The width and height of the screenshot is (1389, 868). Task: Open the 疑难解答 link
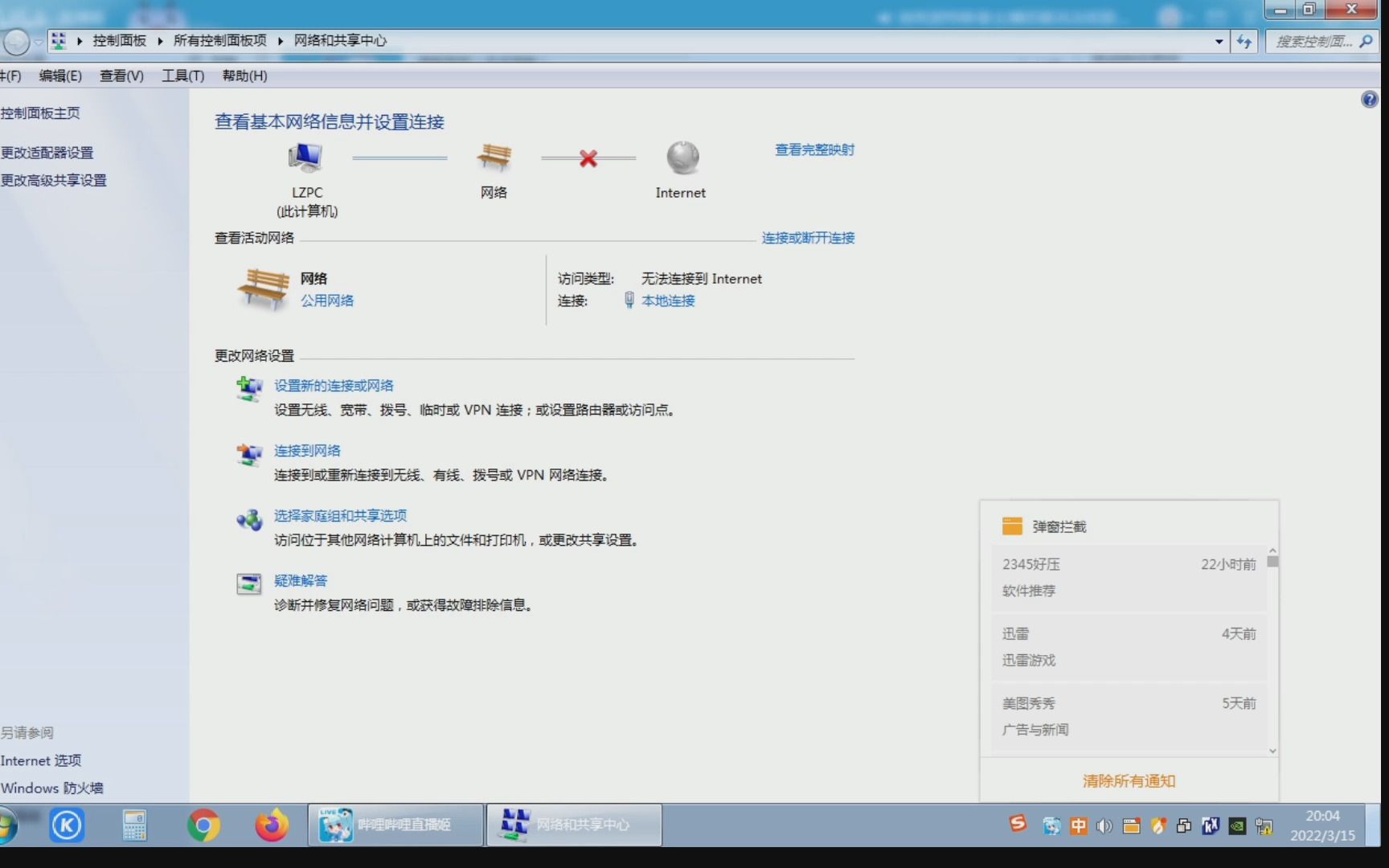pos(301,581)
